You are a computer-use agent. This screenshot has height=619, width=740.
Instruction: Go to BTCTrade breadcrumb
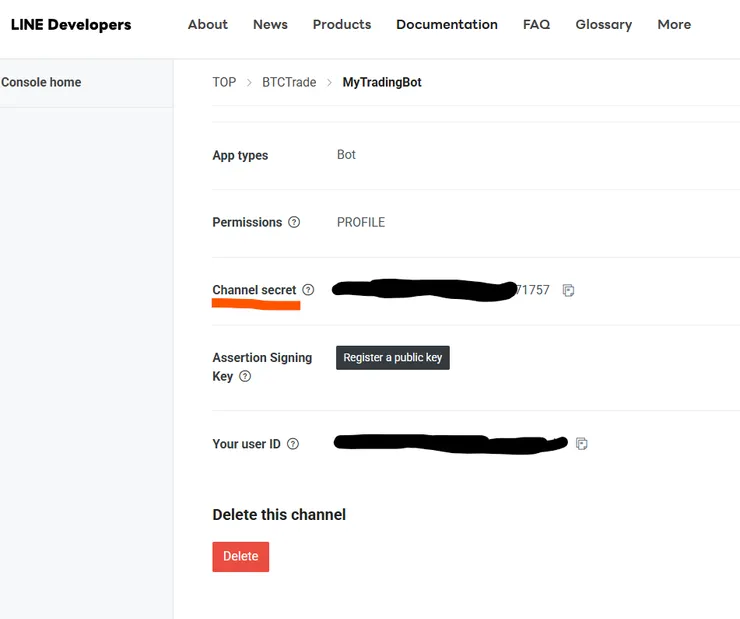click(289, 82)
